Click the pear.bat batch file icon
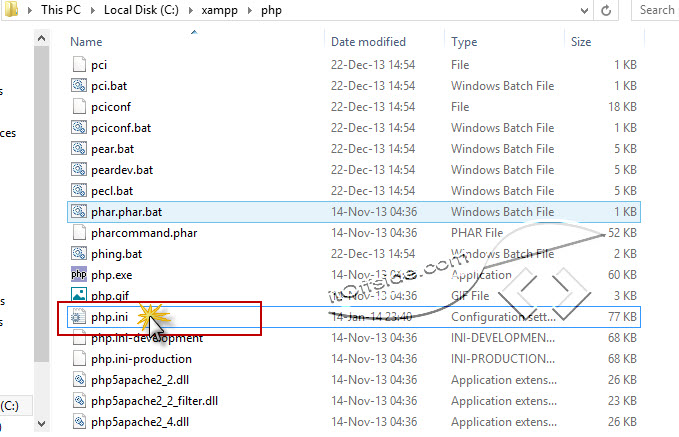 79,149
